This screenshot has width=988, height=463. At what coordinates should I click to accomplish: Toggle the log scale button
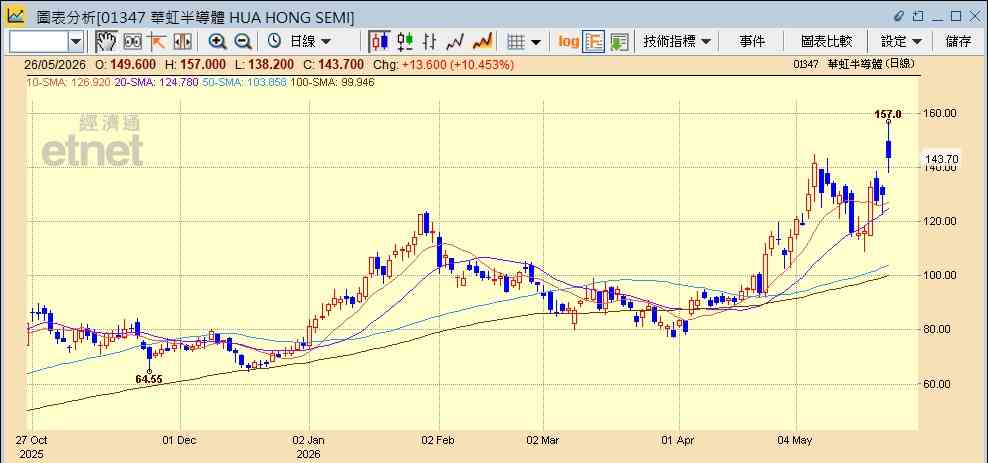pos(568,42)
